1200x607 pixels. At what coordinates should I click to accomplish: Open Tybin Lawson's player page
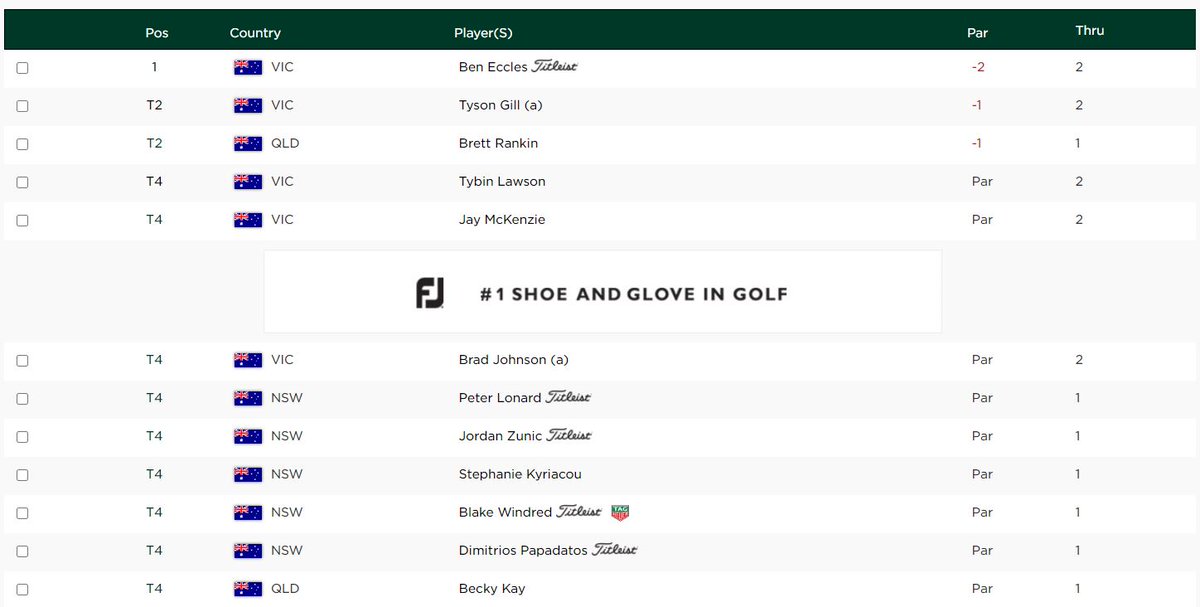502,182
